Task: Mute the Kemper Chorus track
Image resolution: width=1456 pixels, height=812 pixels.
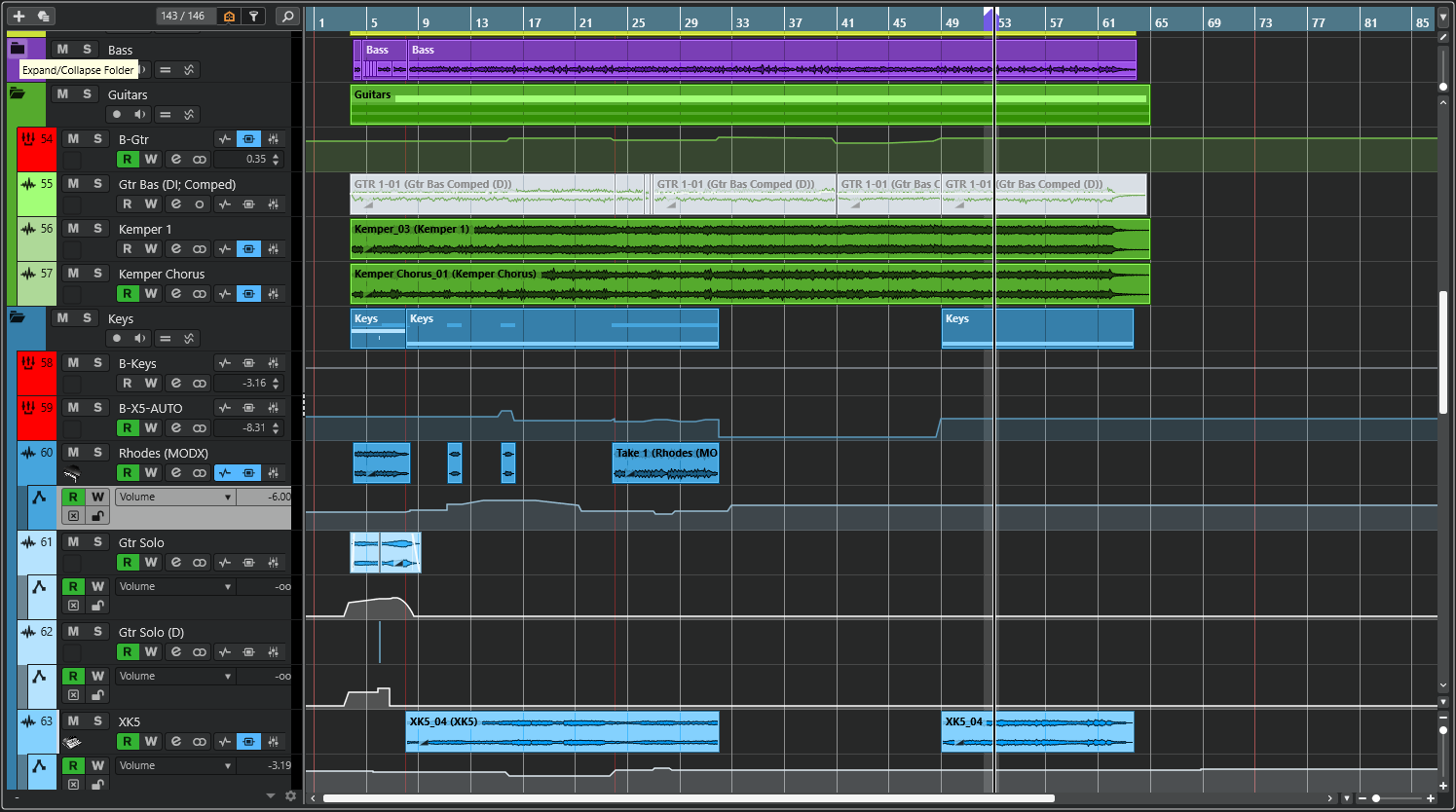Action: (73, 274)
